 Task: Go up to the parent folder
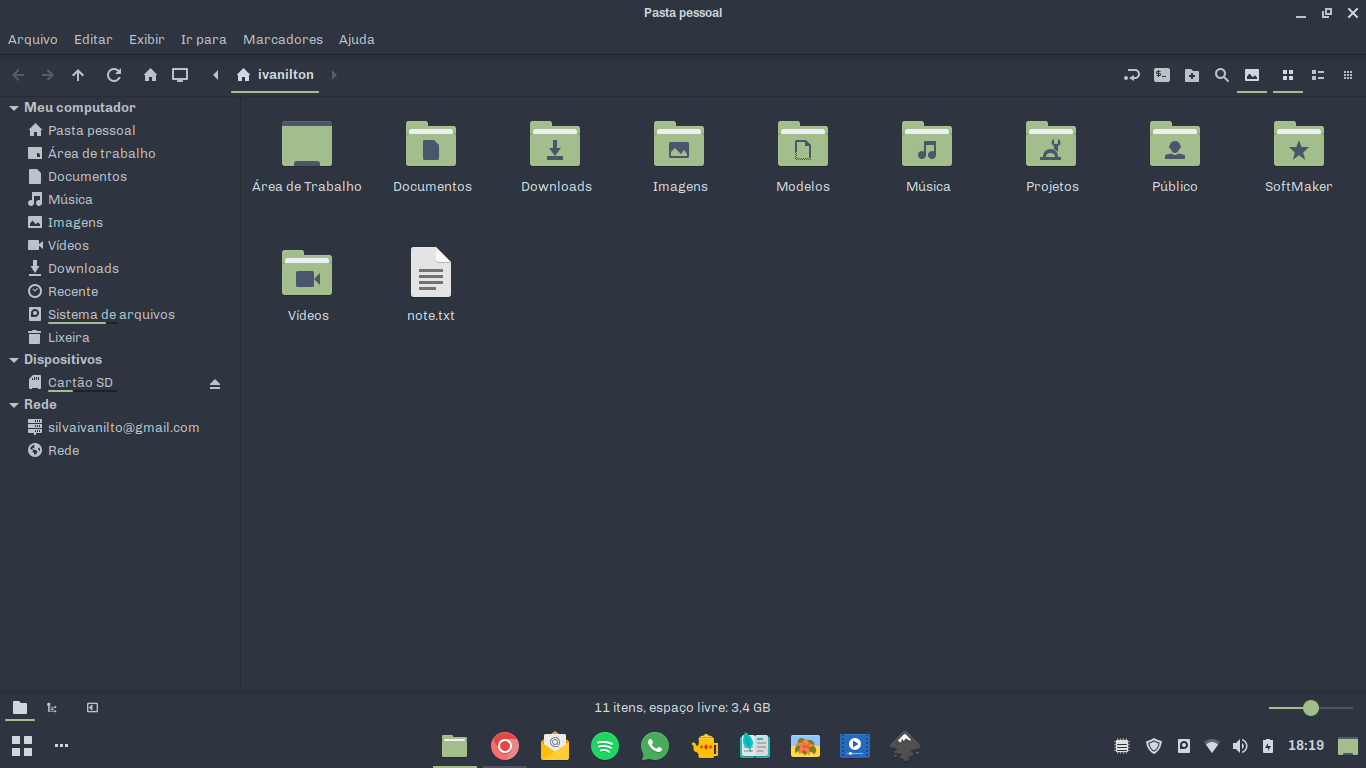coord(78,75)
